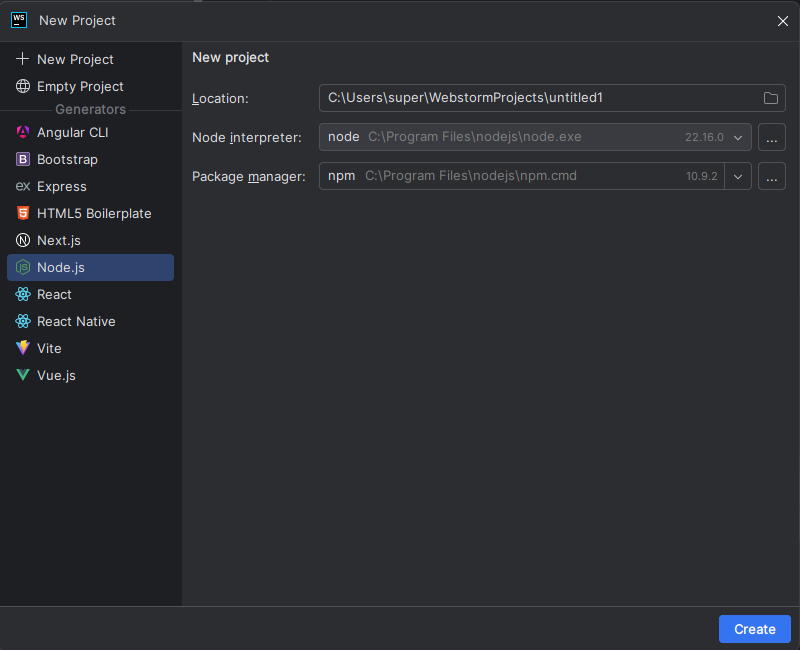Close the New Project dialog

point(783,21)
